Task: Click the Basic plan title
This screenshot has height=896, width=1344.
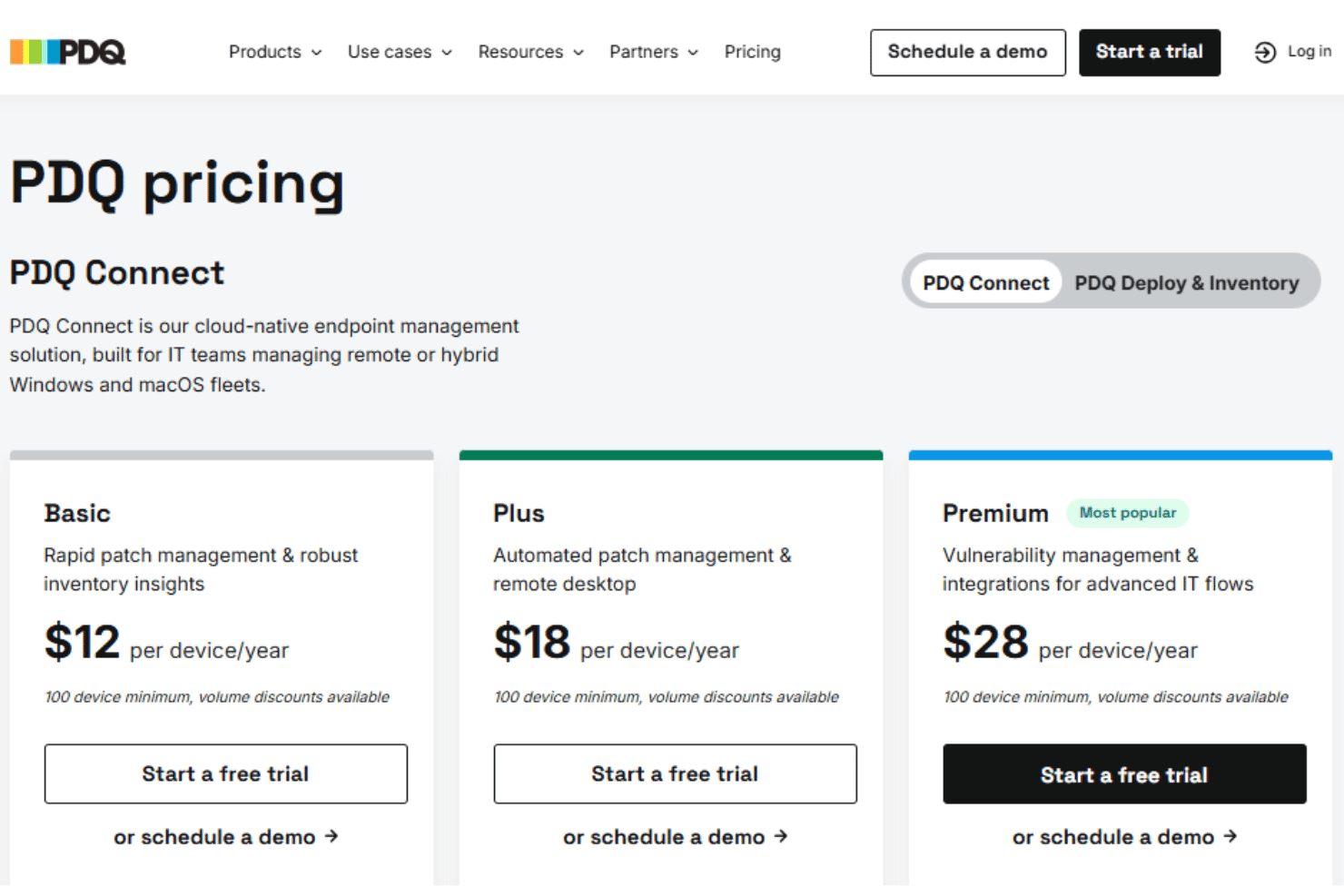Action: pyautogui.click(x=77, y=514)
